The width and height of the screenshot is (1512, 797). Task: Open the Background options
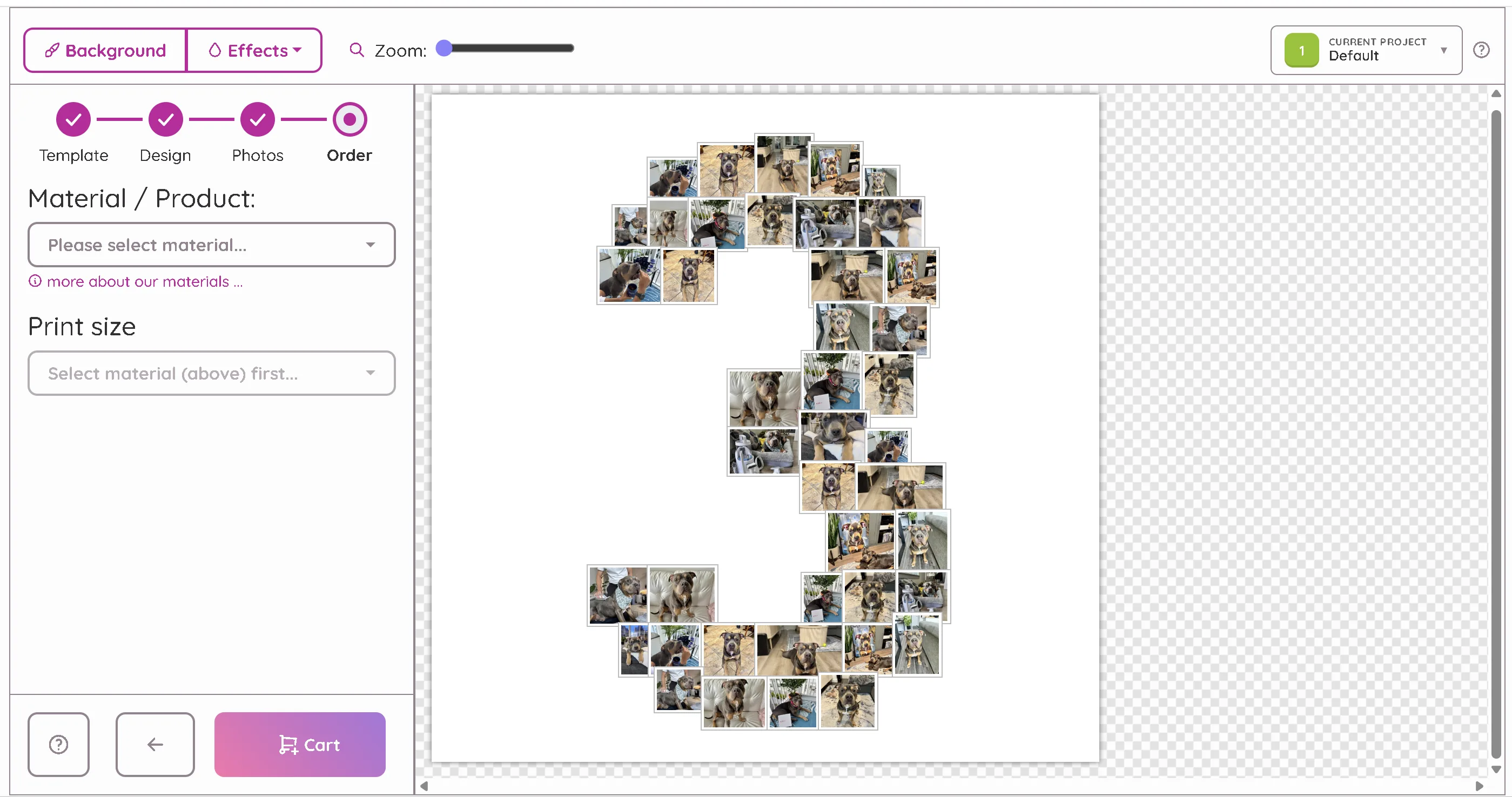click(x=105, y=50)
